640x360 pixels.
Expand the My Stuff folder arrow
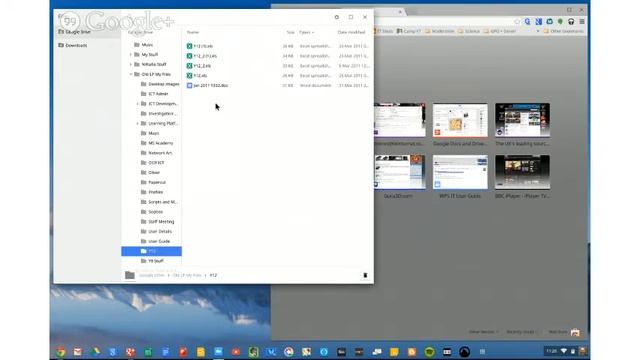point(131,54)
